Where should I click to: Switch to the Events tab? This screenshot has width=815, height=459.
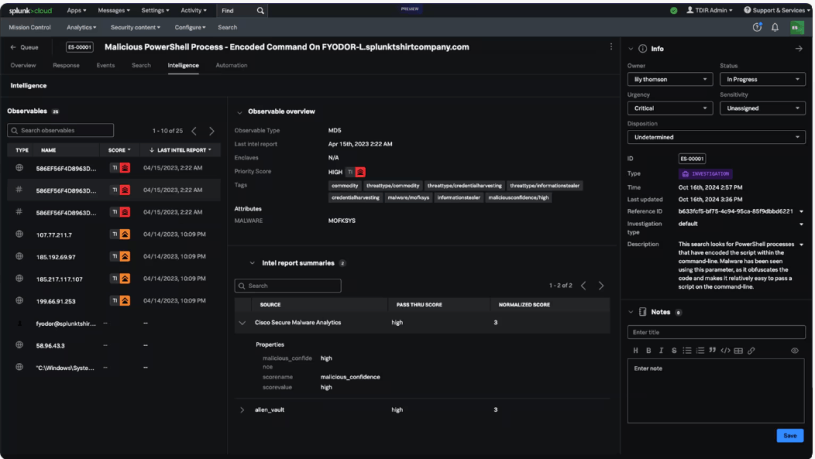coord(106,65)
